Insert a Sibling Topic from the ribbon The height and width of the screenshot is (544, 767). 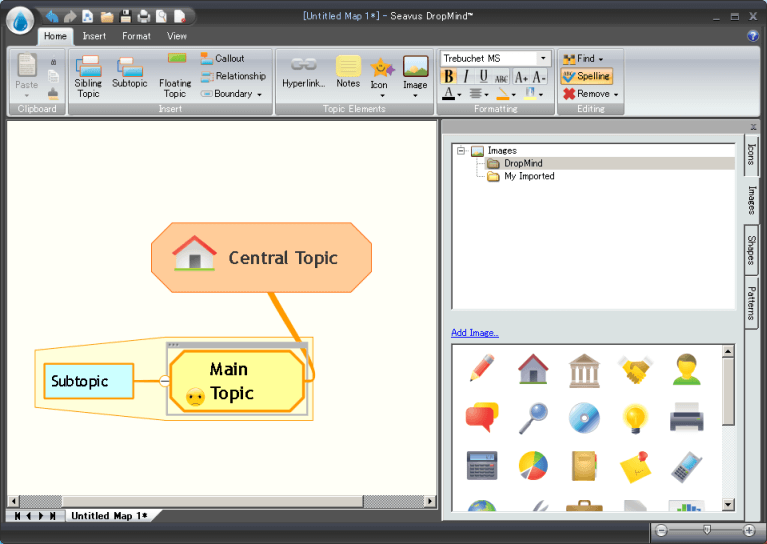click(88, 75)
